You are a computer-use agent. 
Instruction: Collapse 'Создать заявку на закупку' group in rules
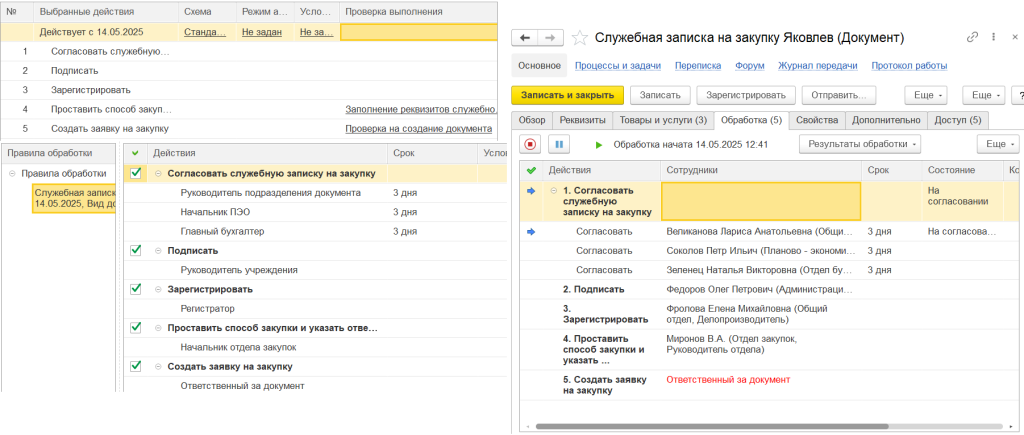click(x=158, y=366)
